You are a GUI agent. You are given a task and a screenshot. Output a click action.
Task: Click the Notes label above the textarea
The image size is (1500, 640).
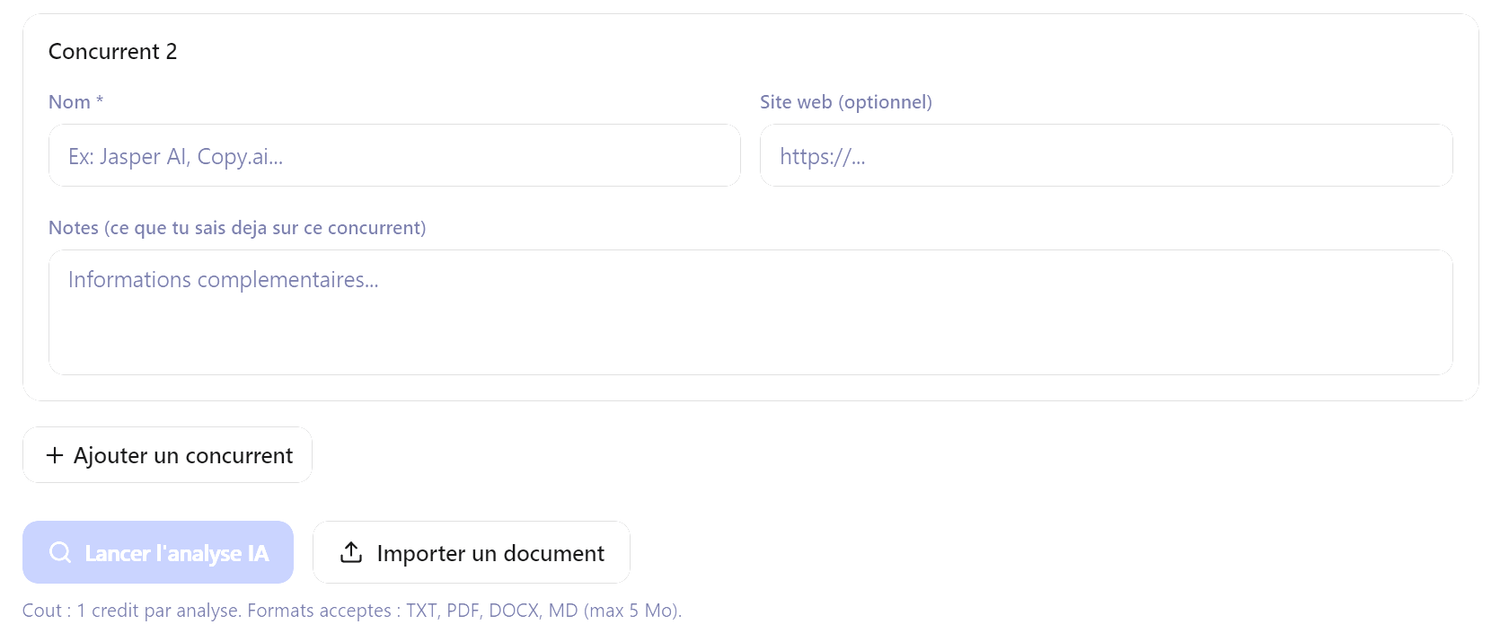click(237, 228)
